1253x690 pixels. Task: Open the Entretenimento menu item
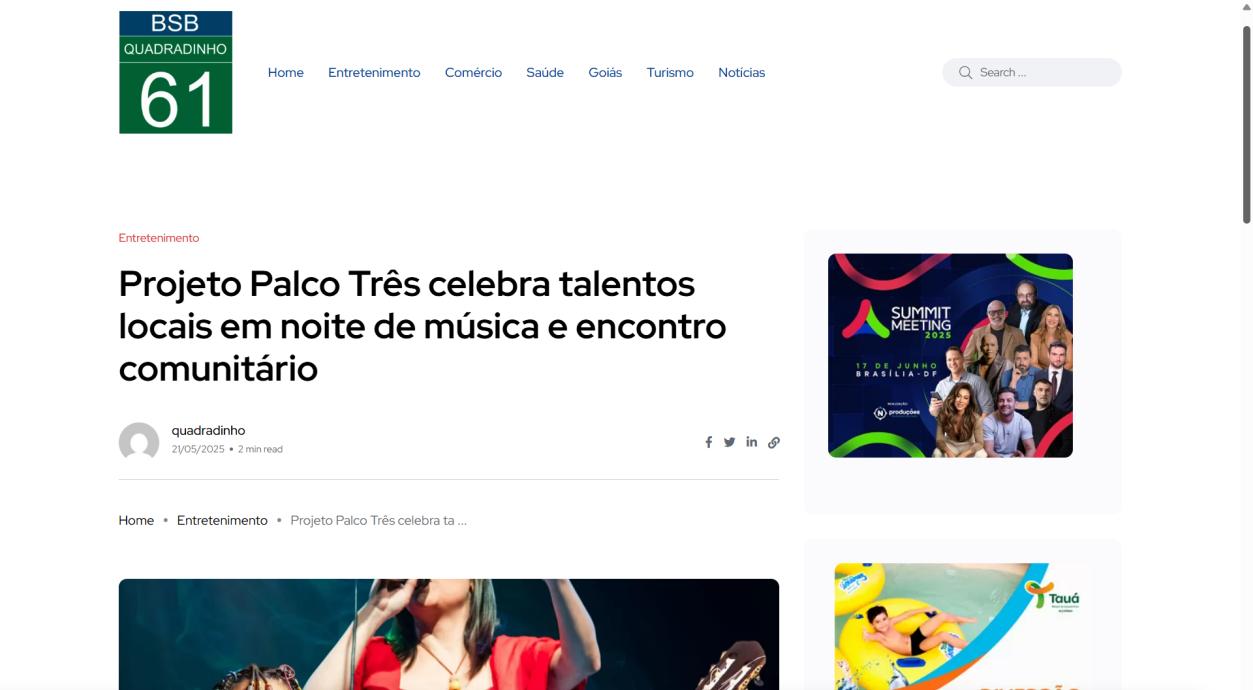point(374,72)
